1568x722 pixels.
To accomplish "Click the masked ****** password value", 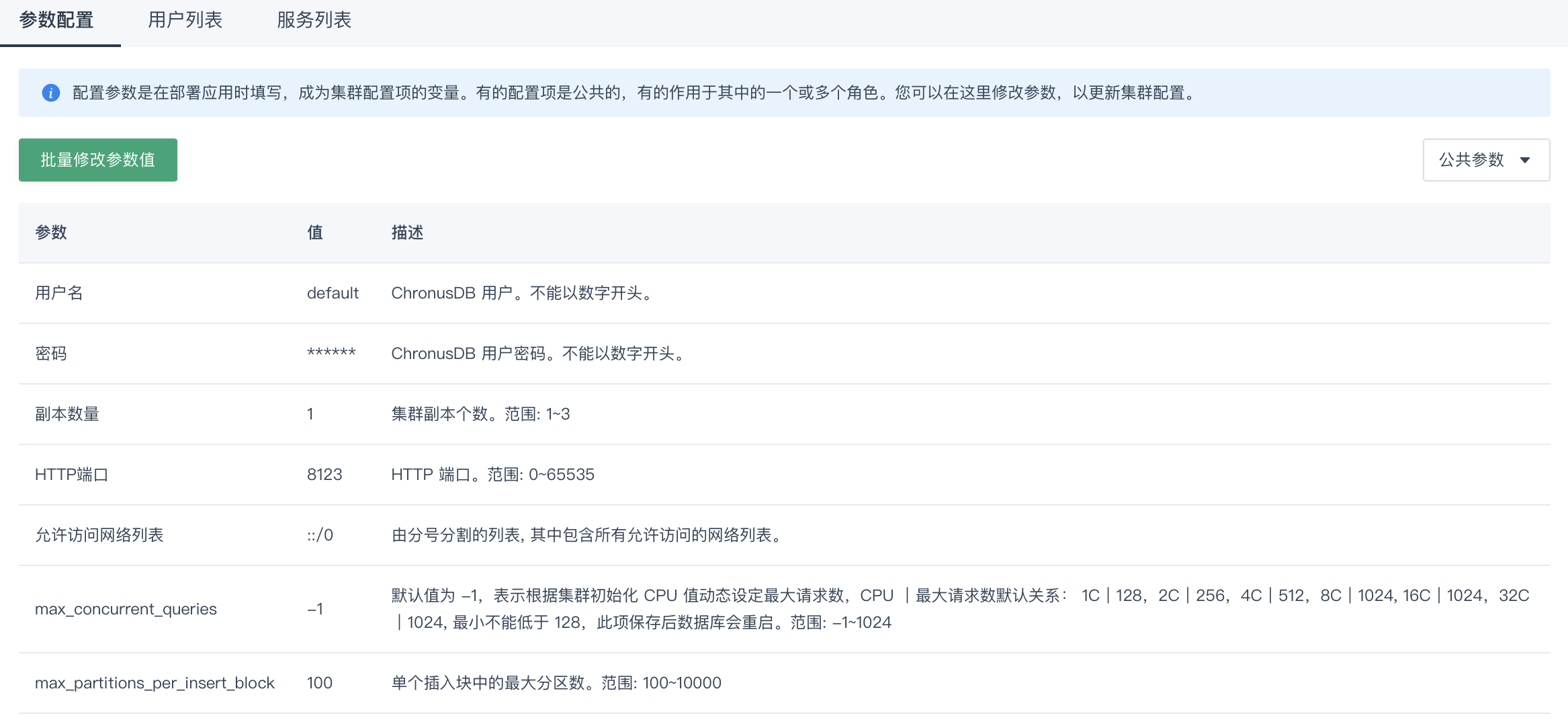I will pos(331,354).
